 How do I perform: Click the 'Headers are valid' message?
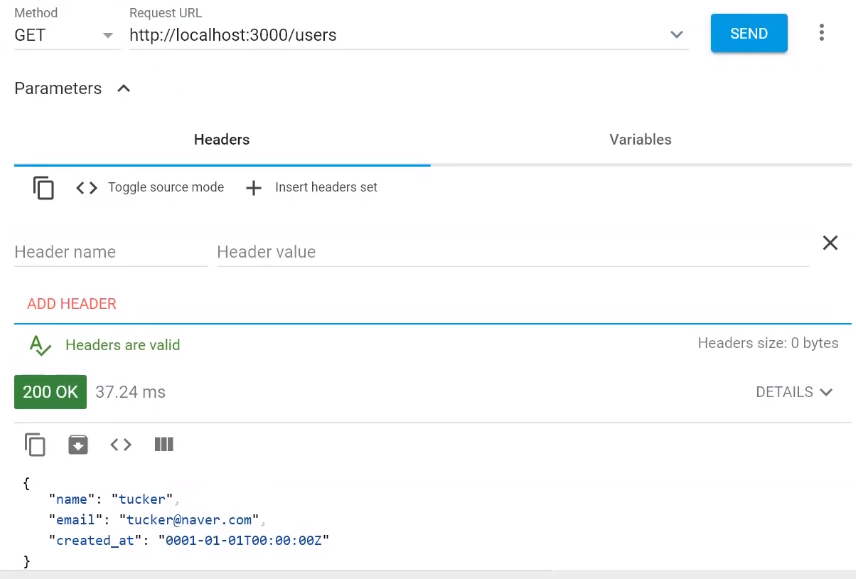tap(122, 345)
